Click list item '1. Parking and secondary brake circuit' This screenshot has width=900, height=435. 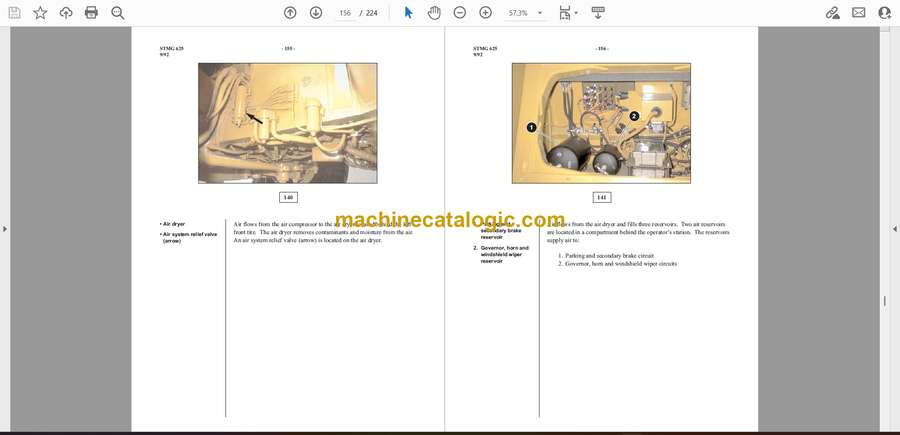[x=606, y=255]
